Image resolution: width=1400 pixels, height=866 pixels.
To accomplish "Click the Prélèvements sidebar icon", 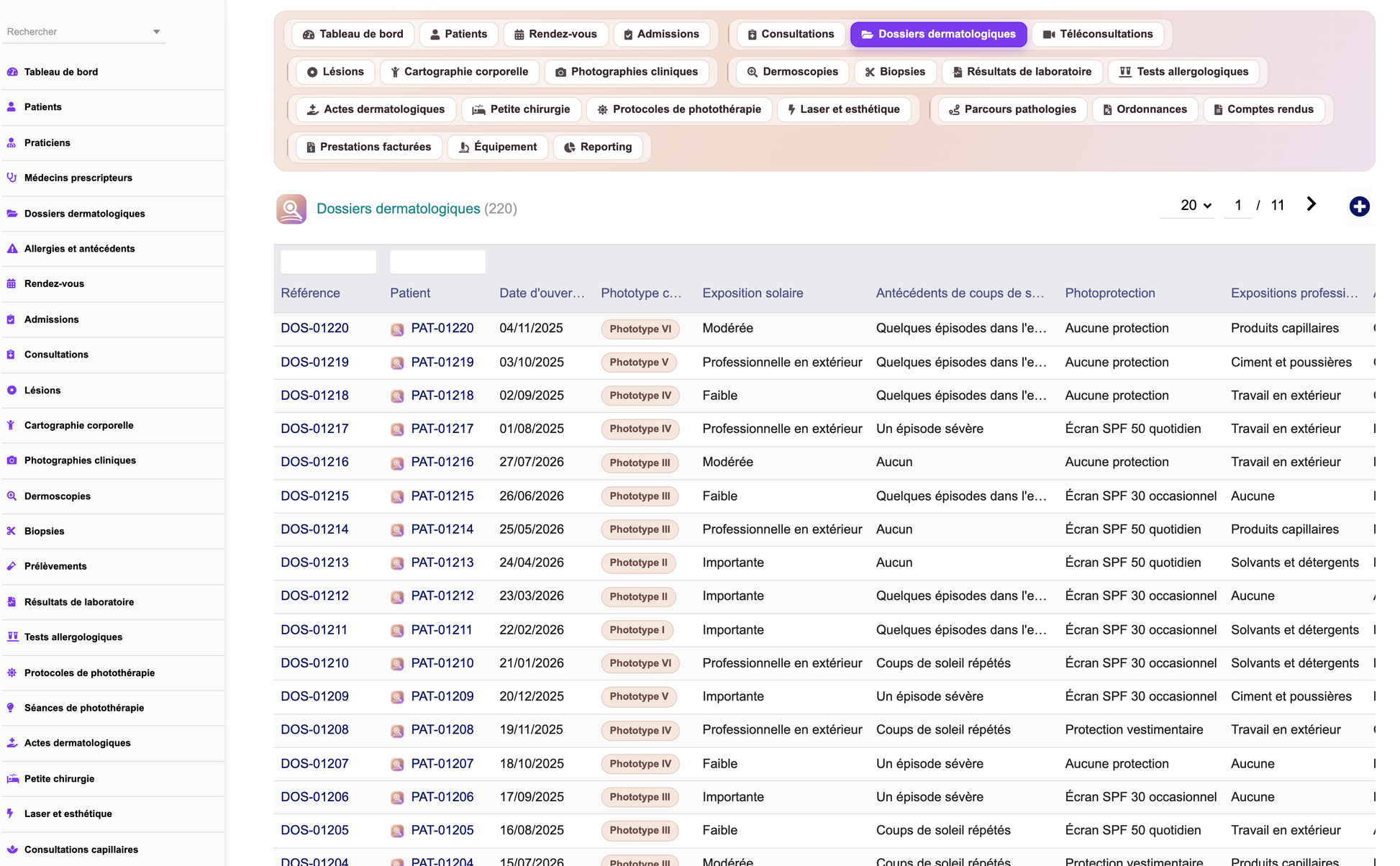I will pos(12,566).
